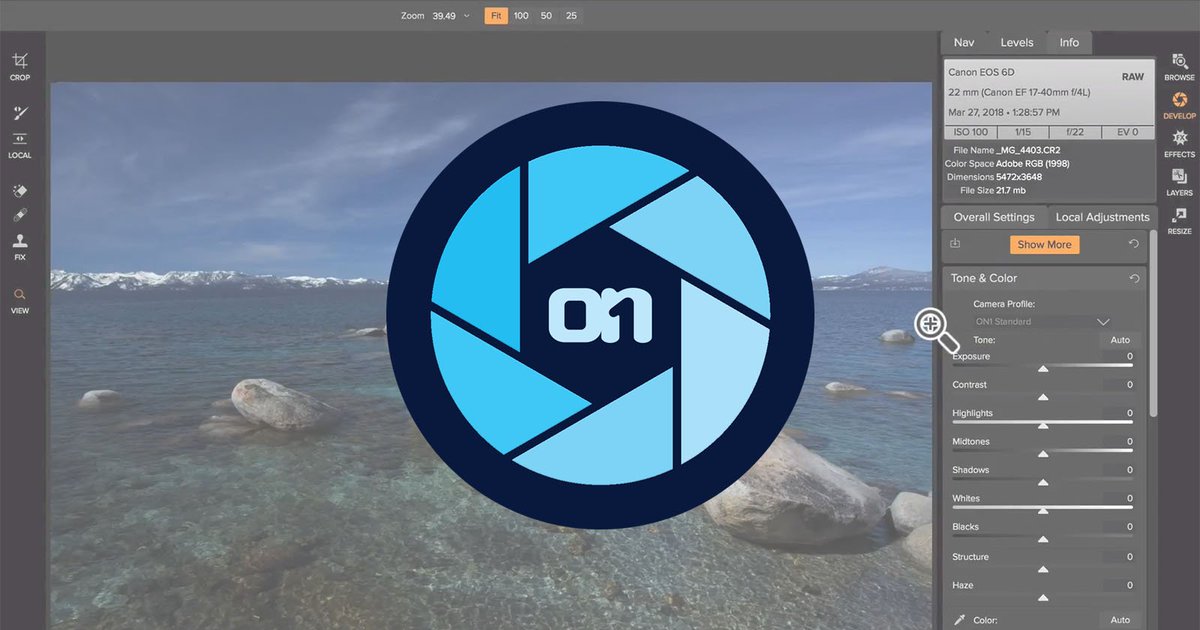Screen dimensions: 1200x630
Task: Click the Shadows slider handle
Action: (x=1043, y=483)
